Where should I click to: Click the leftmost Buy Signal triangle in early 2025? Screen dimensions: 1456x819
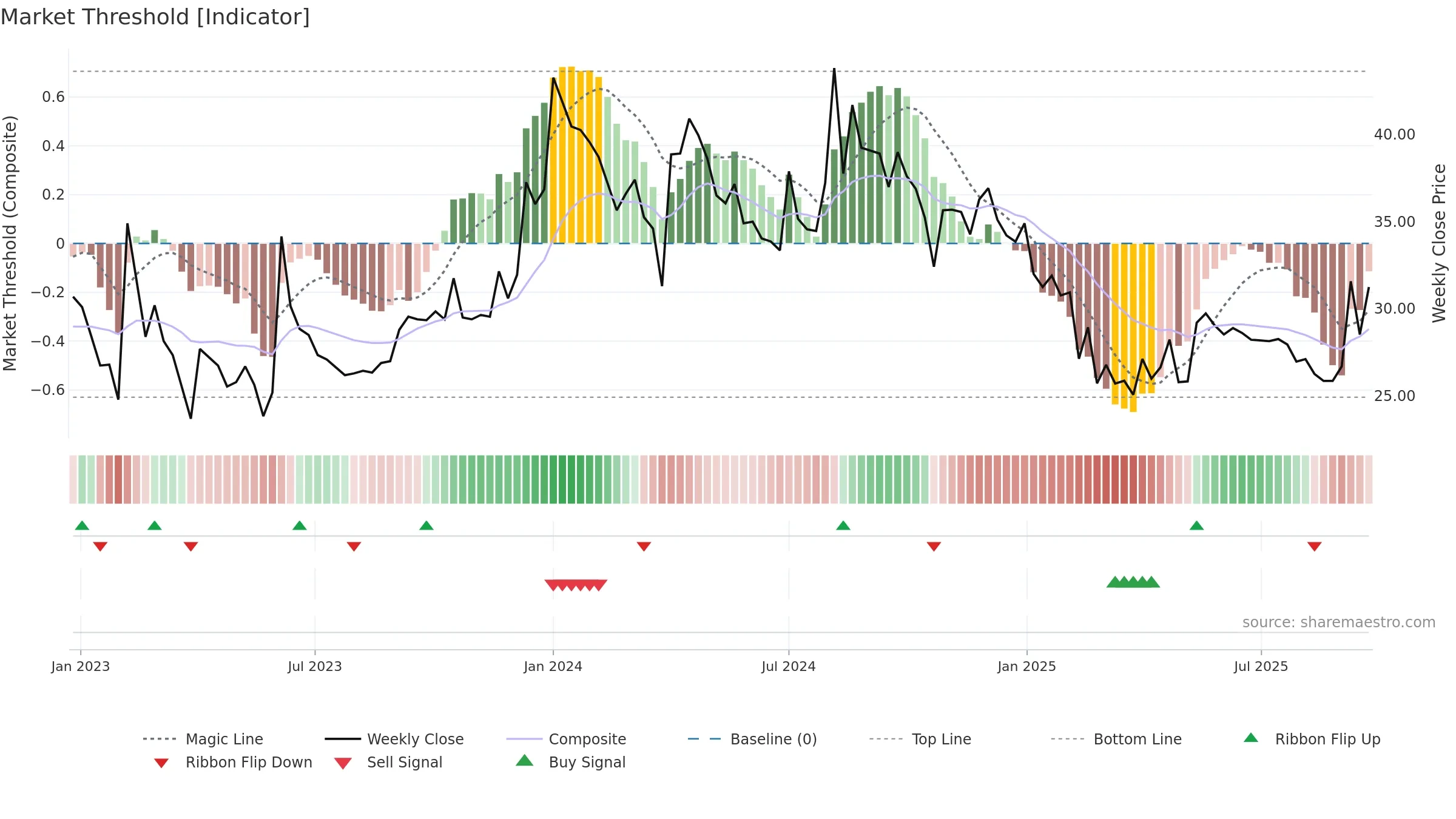(x=1115, y=582)
